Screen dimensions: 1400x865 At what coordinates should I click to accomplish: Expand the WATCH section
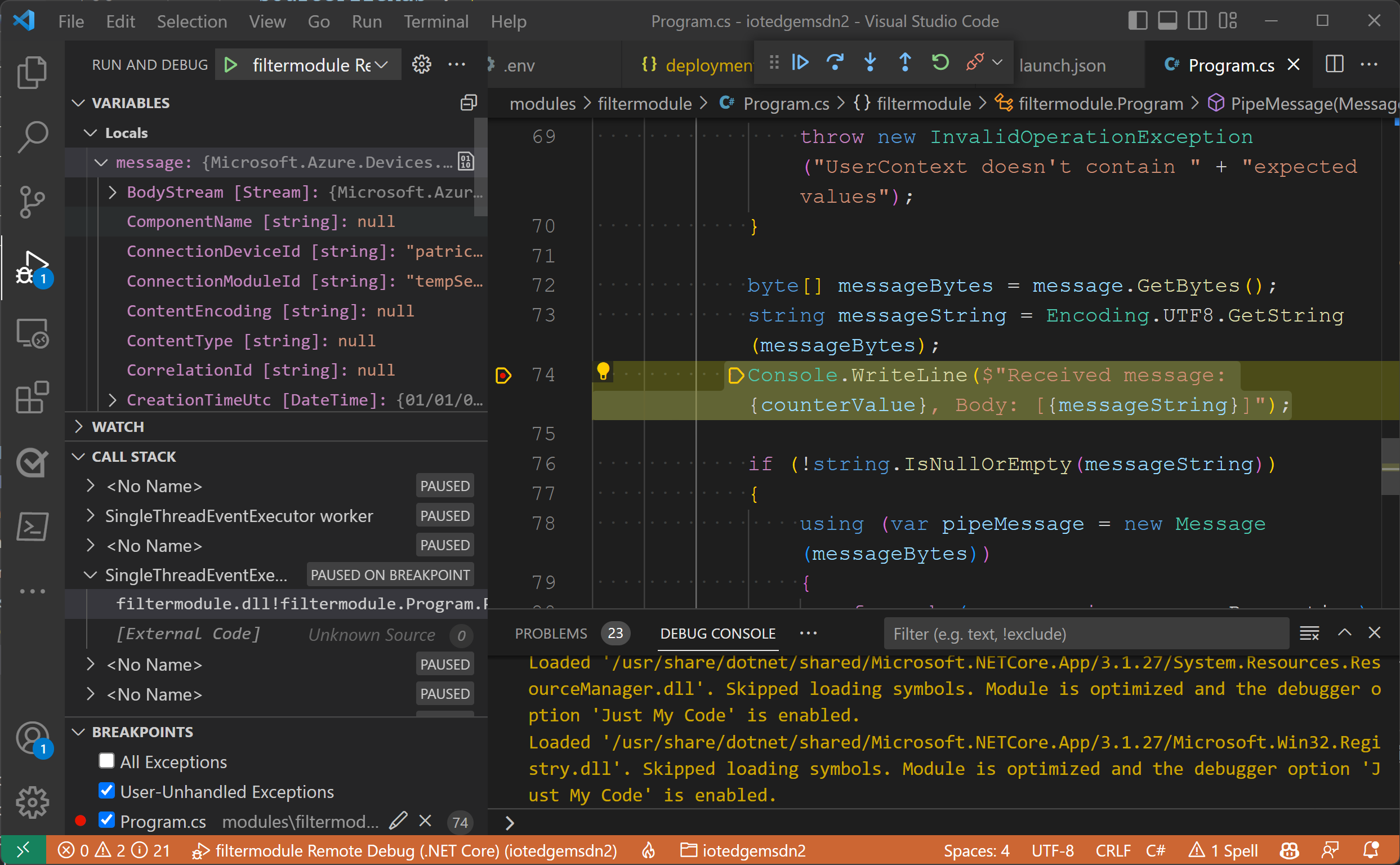tap(118, 427)
